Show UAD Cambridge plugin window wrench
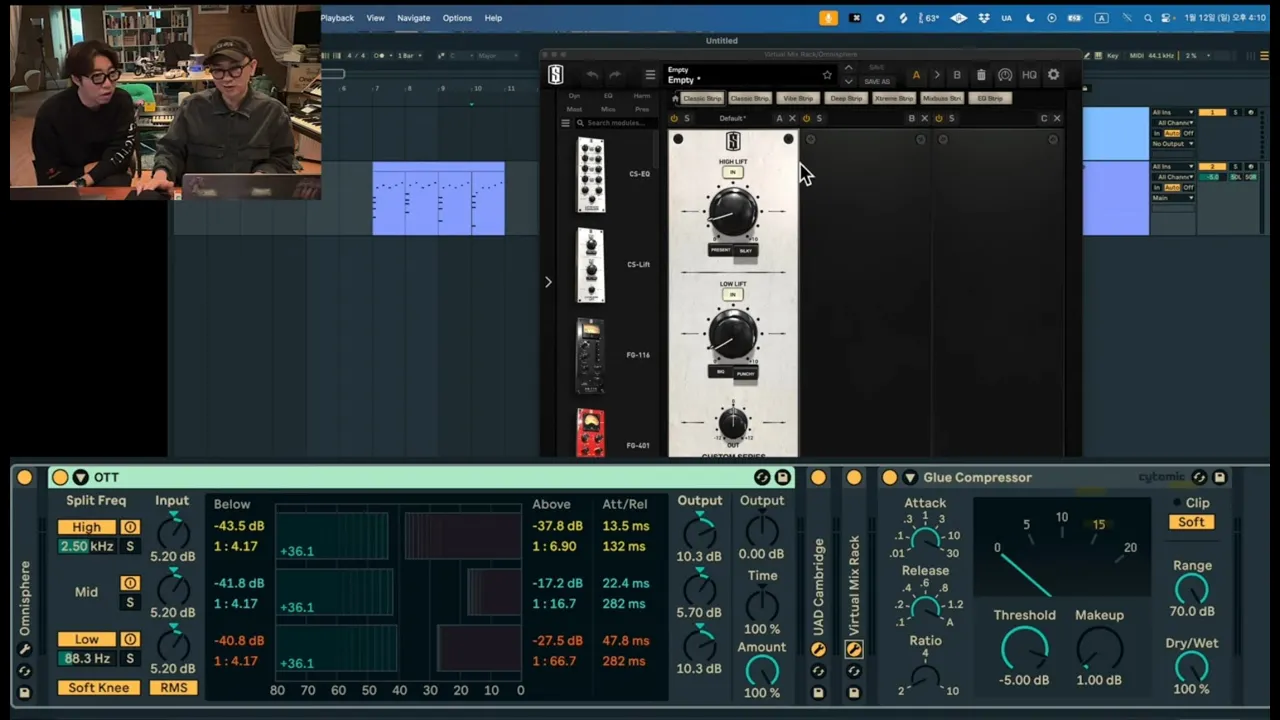 818,649
